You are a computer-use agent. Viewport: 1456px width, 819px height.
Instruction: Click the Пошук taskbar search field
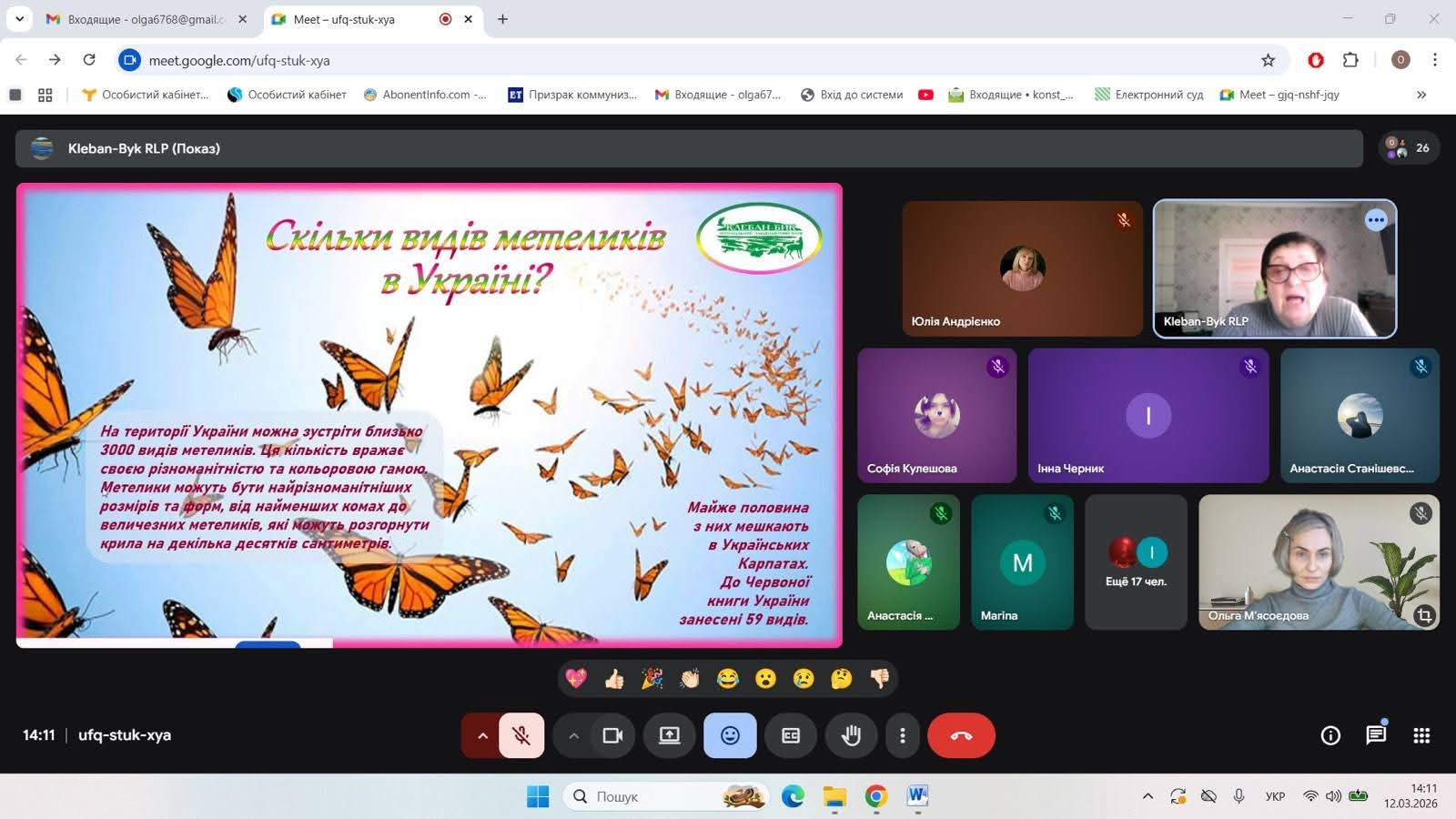pos(666,796)
